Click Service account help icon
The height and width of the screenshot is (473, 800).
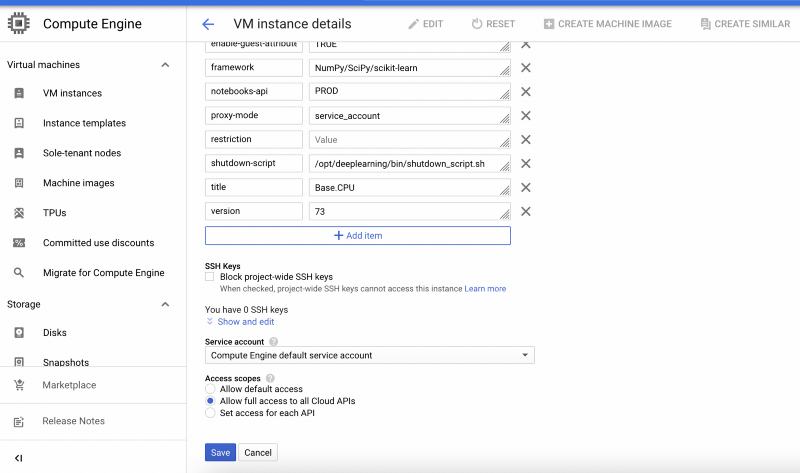click(273, 342)
